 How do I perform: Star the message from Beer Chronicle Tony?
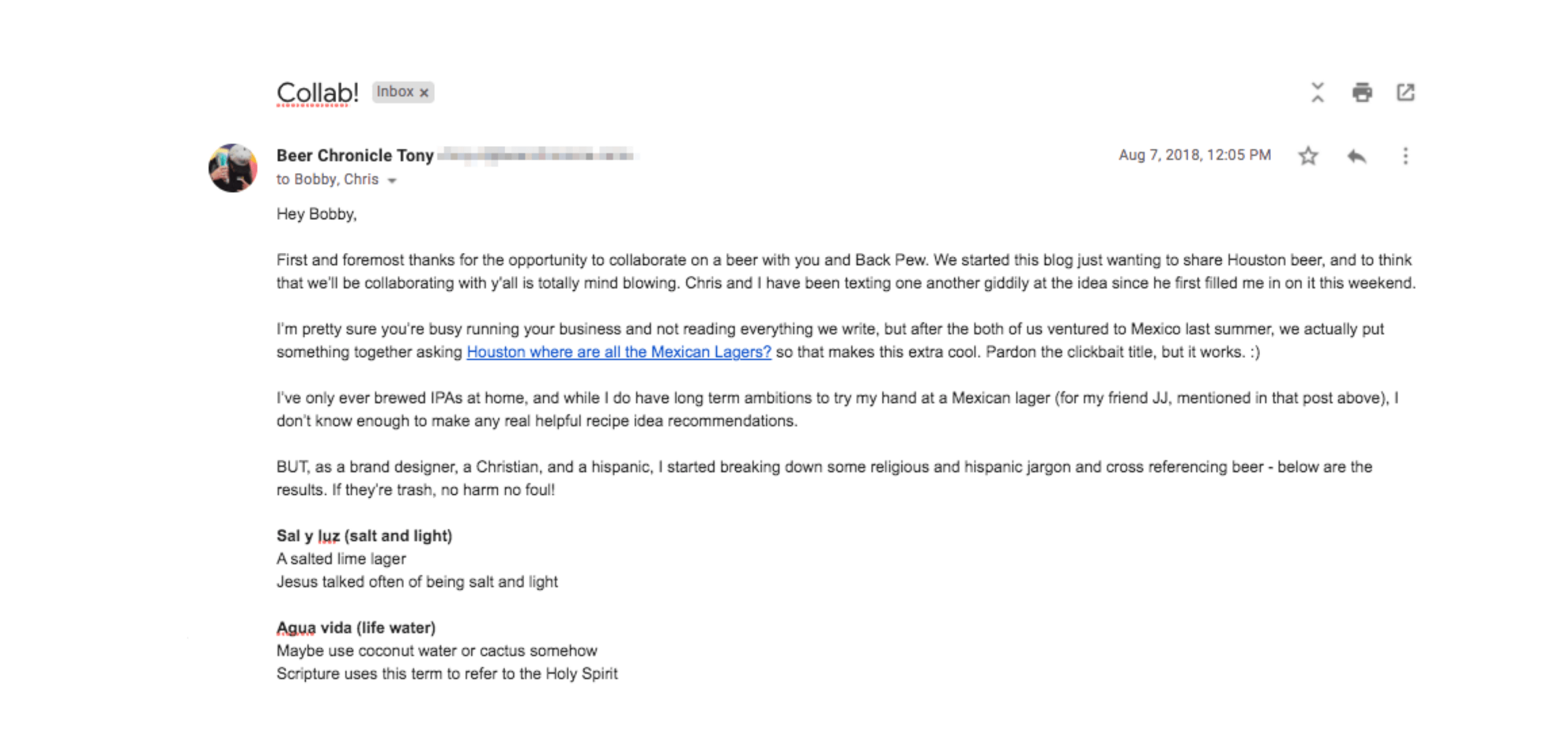1308,156
